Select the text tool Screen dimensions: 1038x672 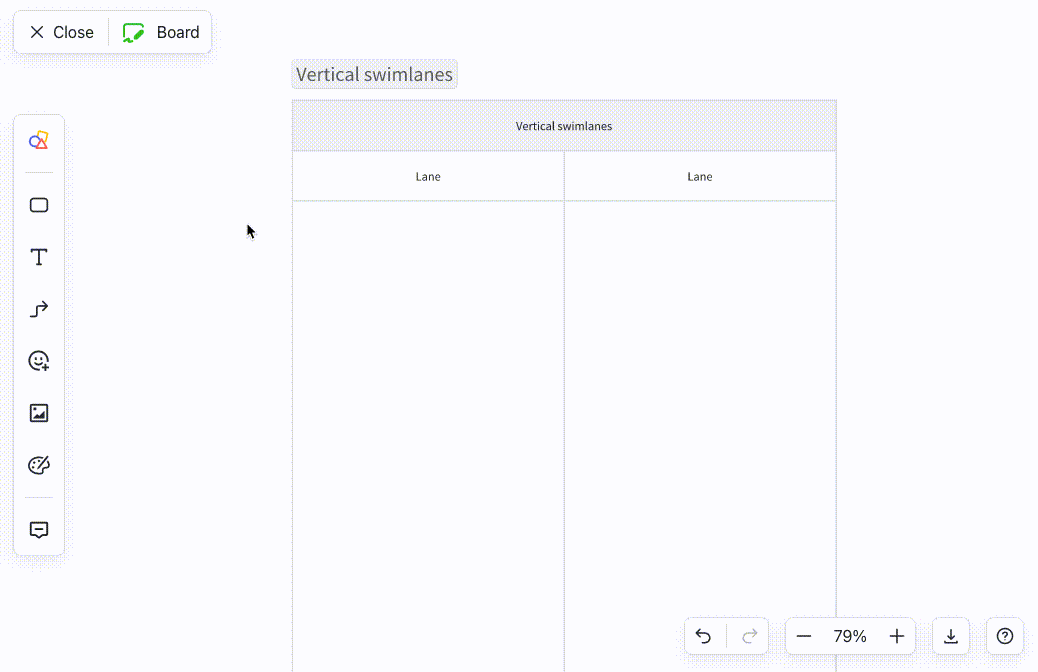pyautogui.click(x=38, y=257)
